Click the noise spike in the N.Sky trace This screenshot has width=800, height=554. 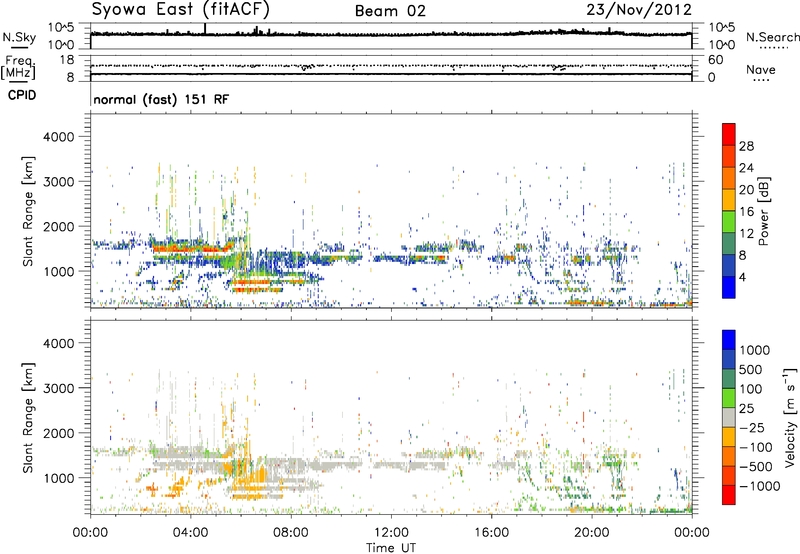(205, 29)
